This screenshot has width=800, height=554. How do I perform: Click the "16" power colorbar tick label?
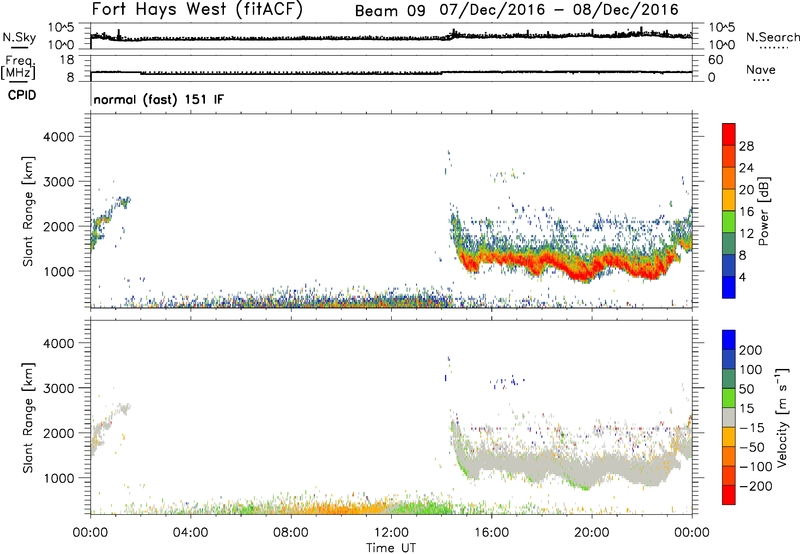click(746, 212)
